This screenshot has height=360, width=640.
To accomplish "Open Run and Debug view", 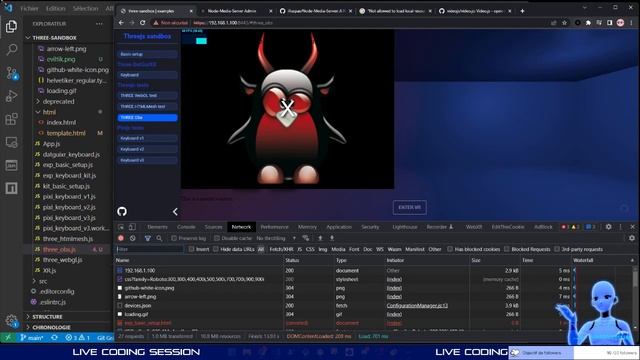I will coord(11,96).
